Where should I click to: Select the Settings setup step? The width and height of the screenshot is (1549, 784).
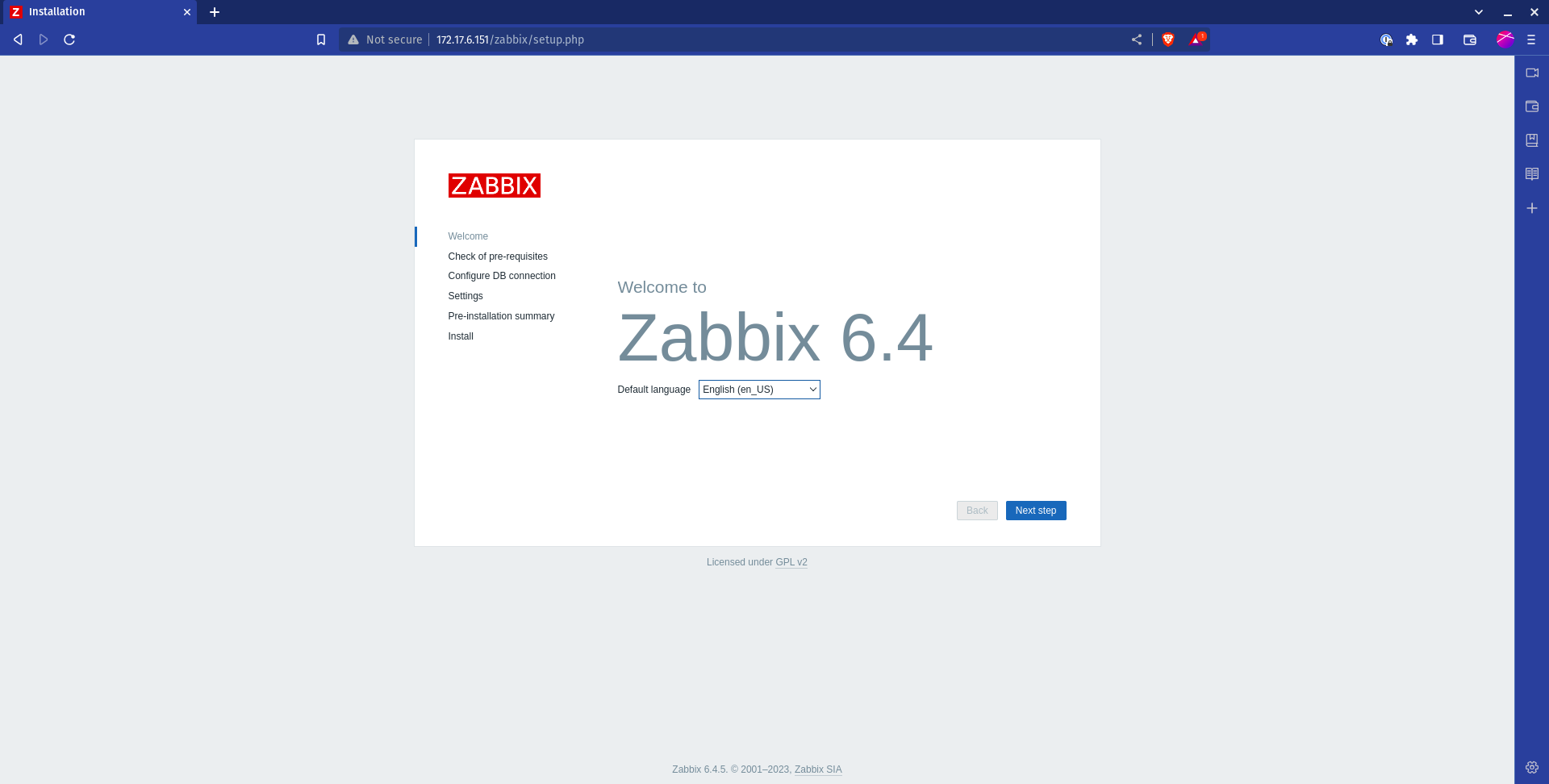coord(466,296)
